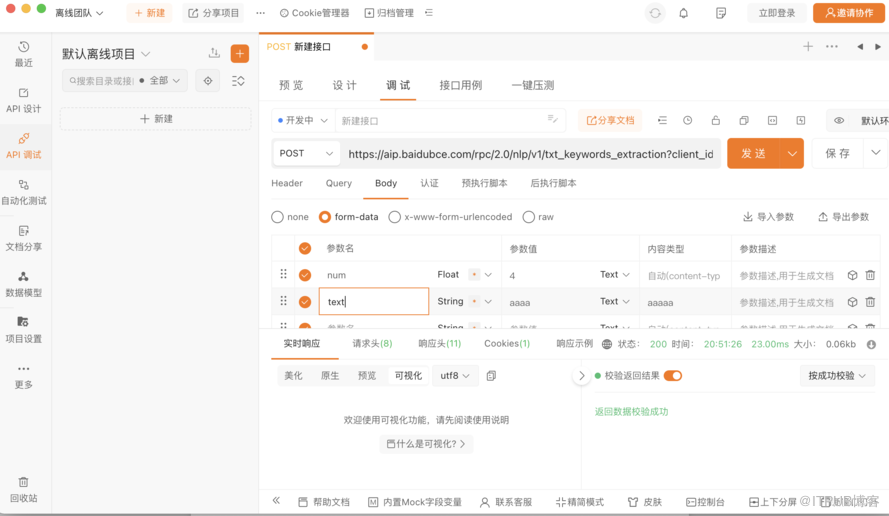889x516 pixels.
Task: Open 数据模型 in left sidebar
Action: coord(24,283)
